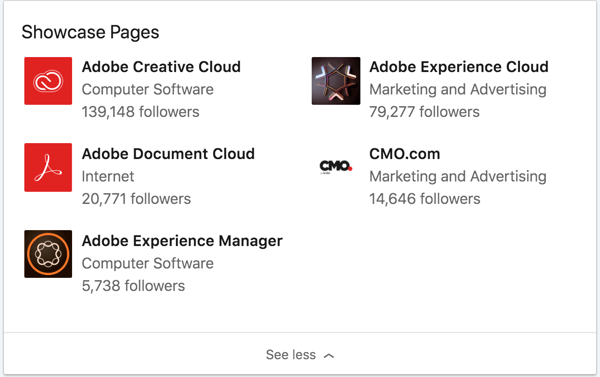Click the Showcase Pages heading
This screenshot has height=377, width=600.
click(90, 32)
